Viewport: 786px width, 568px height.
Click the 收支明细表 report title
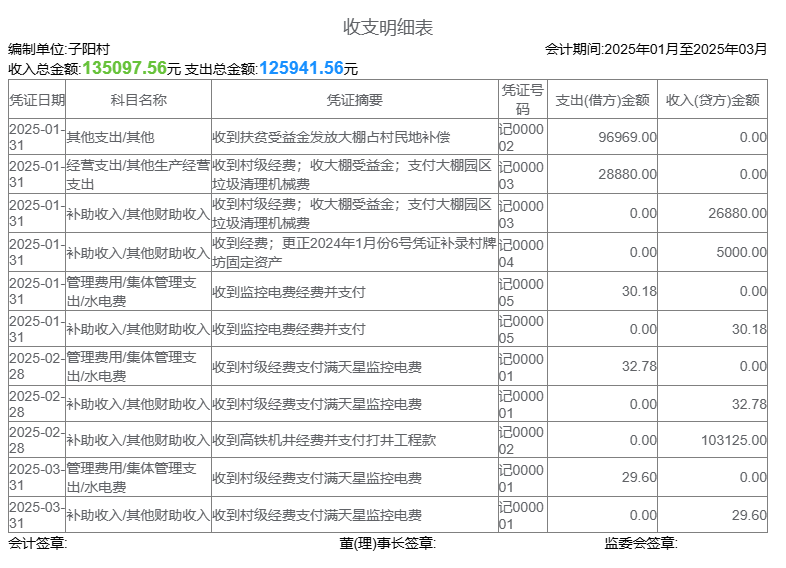coord(388,27)
